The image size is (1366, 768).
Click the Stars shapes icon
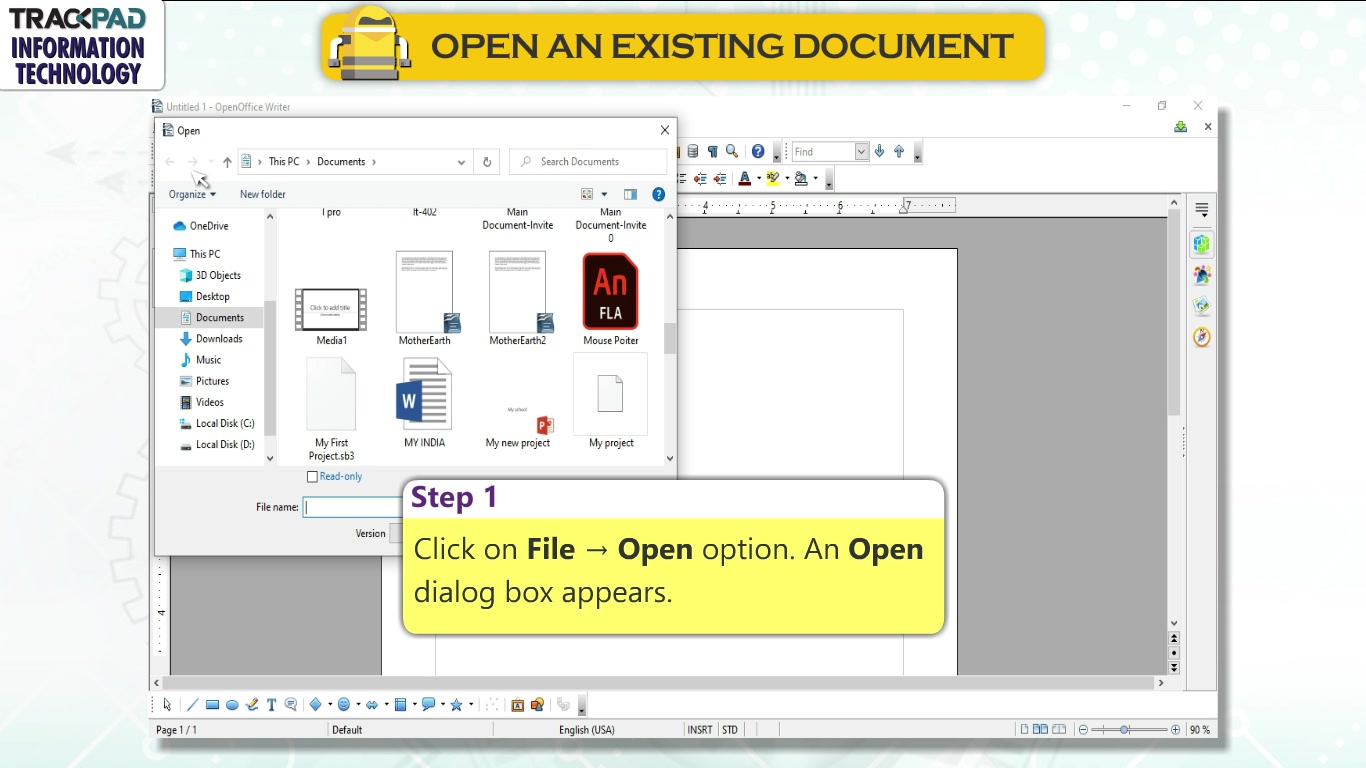(457, 705)
